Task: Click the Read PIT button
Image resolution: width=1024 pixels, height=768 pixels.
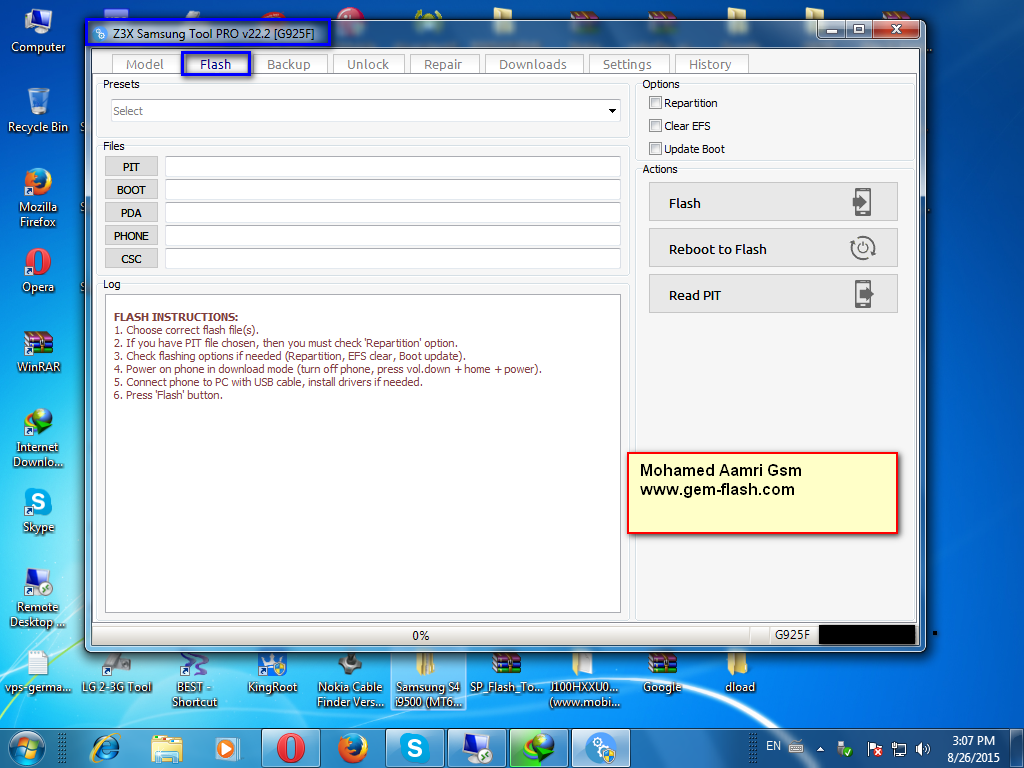Action: [773, 293]
